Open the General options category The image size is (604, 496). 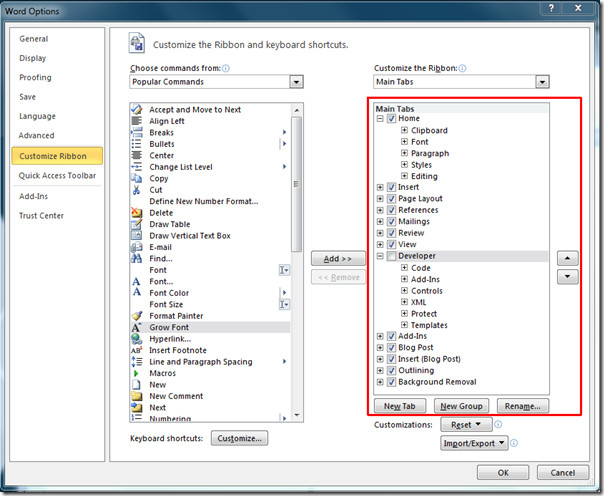pos(34,39)
